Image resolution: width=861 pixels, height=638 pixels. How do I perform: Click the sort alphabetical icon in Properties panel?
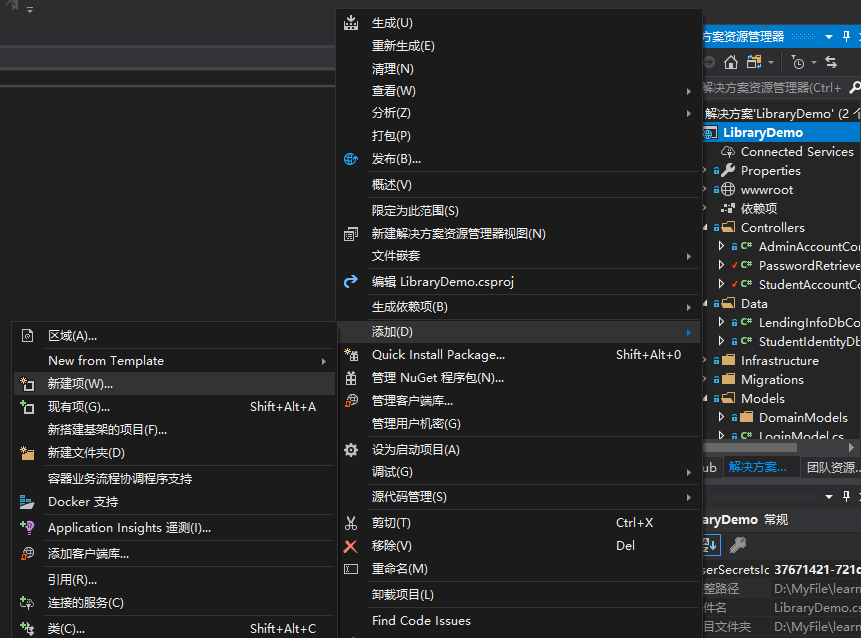point(711,545)
